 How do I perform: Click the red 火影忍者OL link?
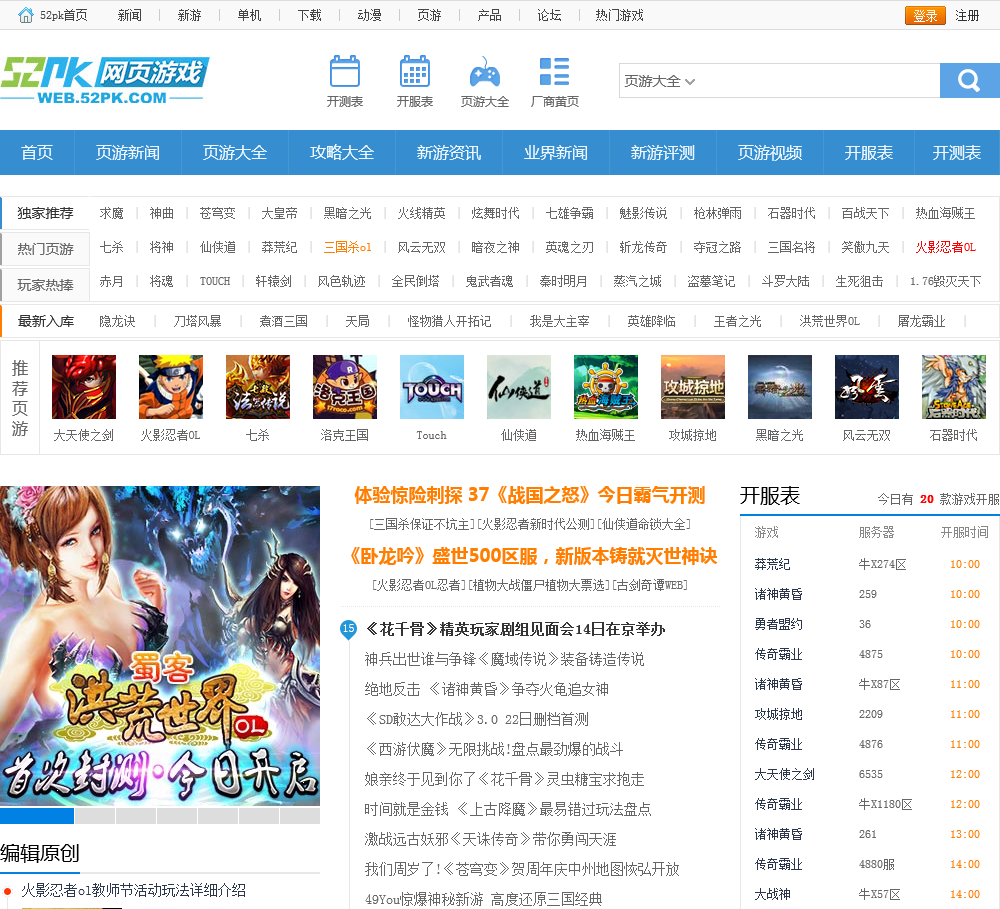[x=946, y=247]
